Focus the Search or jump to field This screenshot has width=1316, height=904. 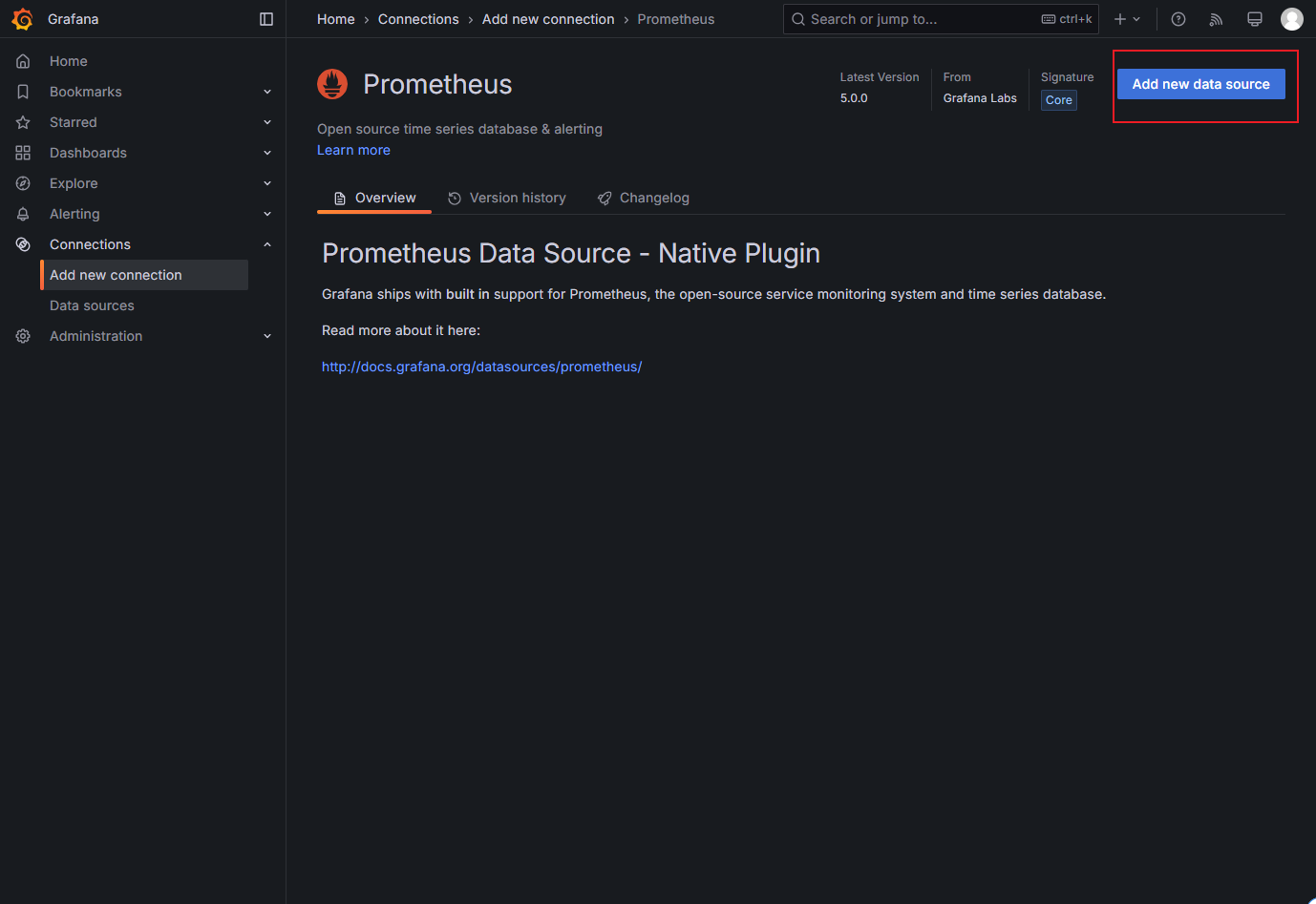click(x=941, y=19)
